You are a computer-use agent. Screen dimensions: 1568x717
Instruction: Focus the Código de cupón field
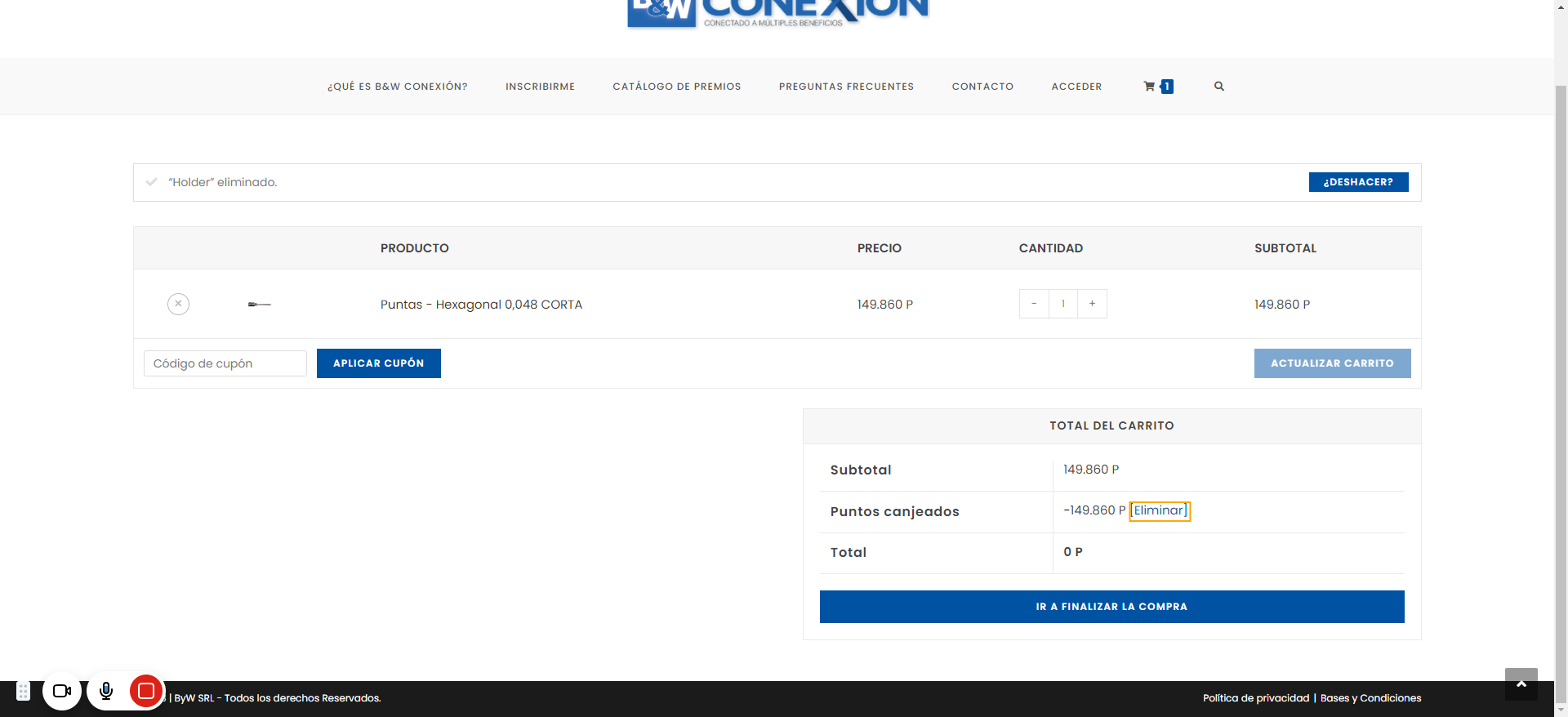[225, 363]
